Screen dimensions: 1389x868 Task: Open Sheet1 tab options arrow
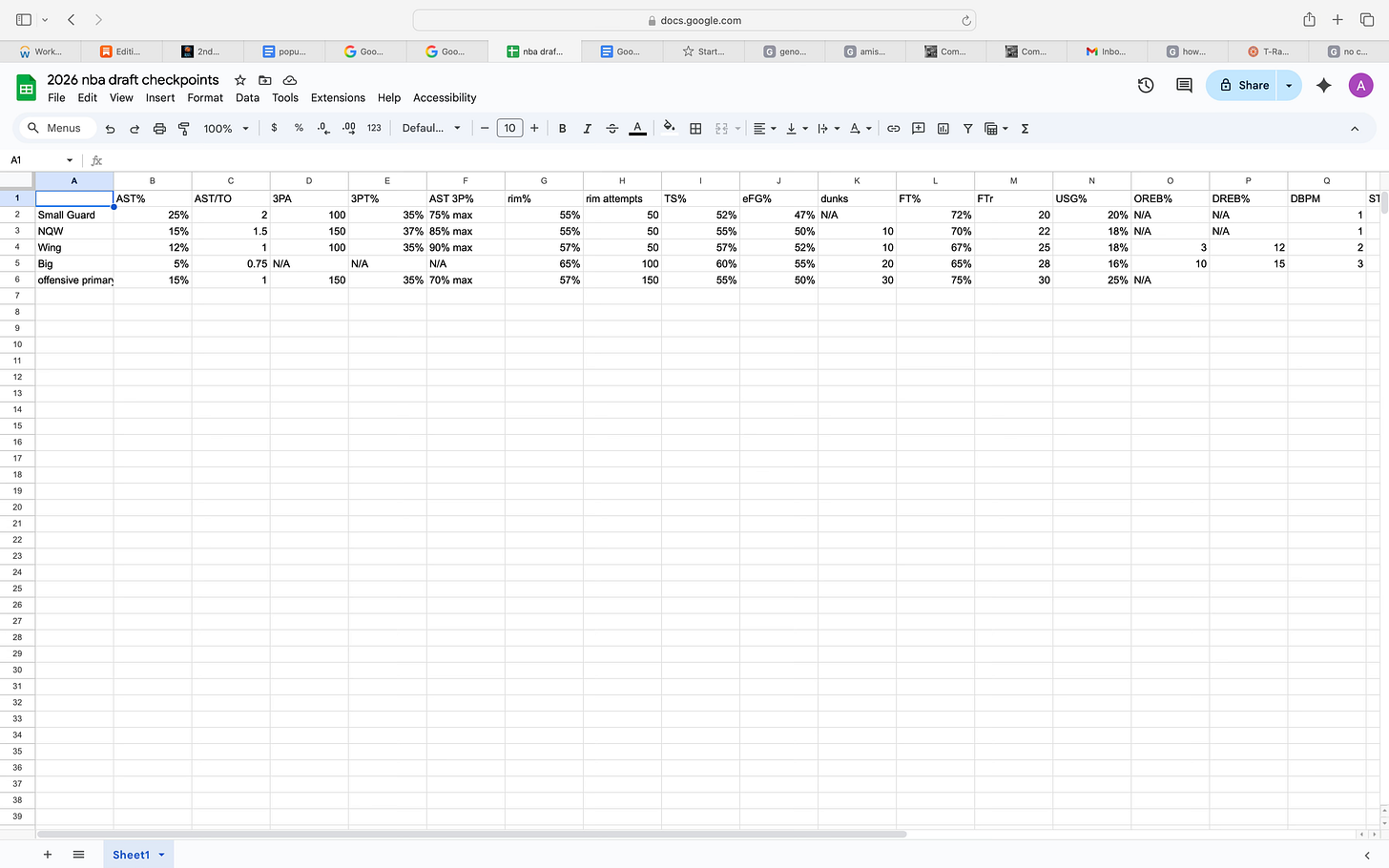[161, 855]
